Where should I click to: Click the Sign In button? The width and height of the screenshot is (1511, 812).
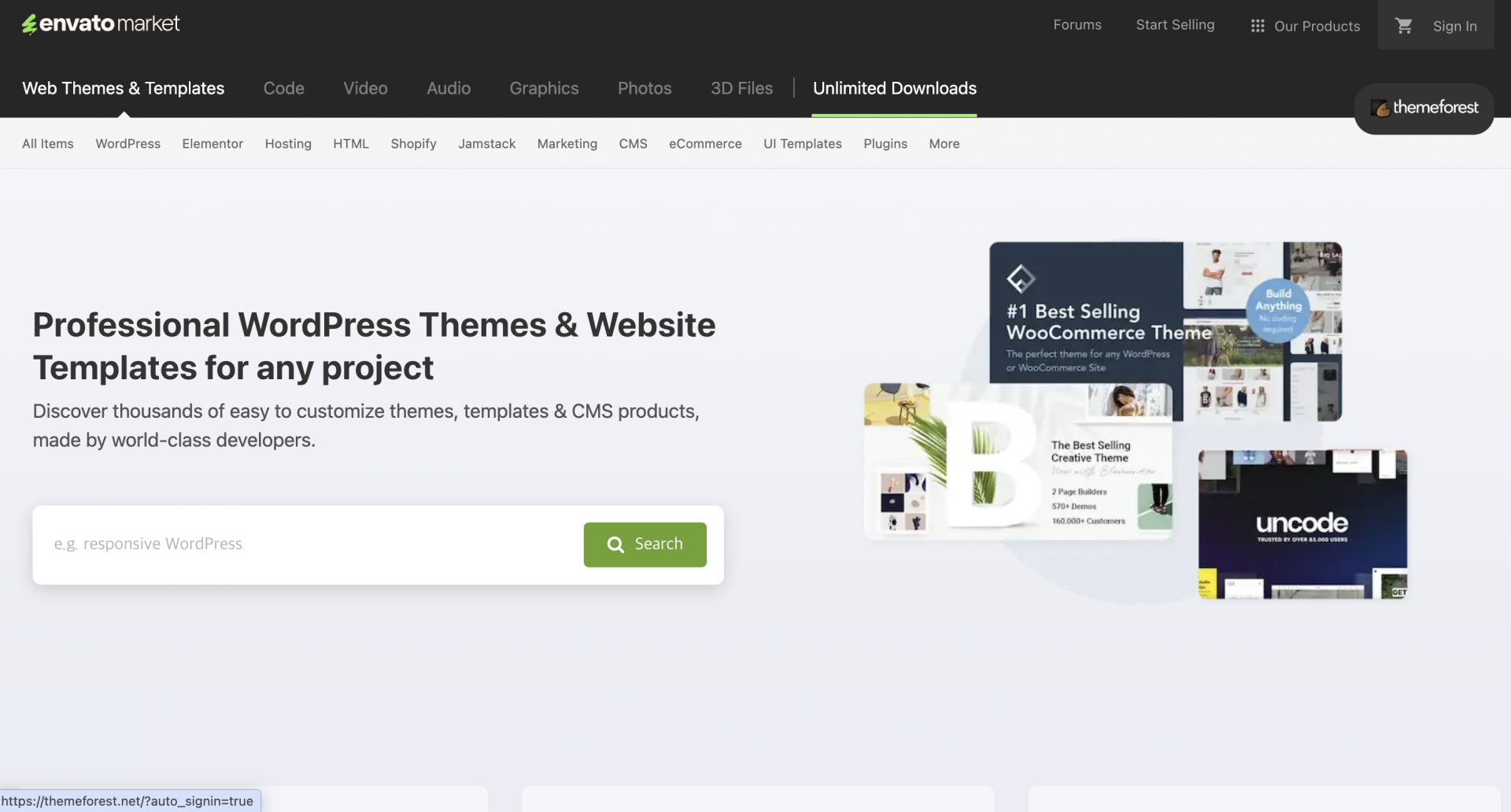pyautogui.click(x=1454, y=26)
